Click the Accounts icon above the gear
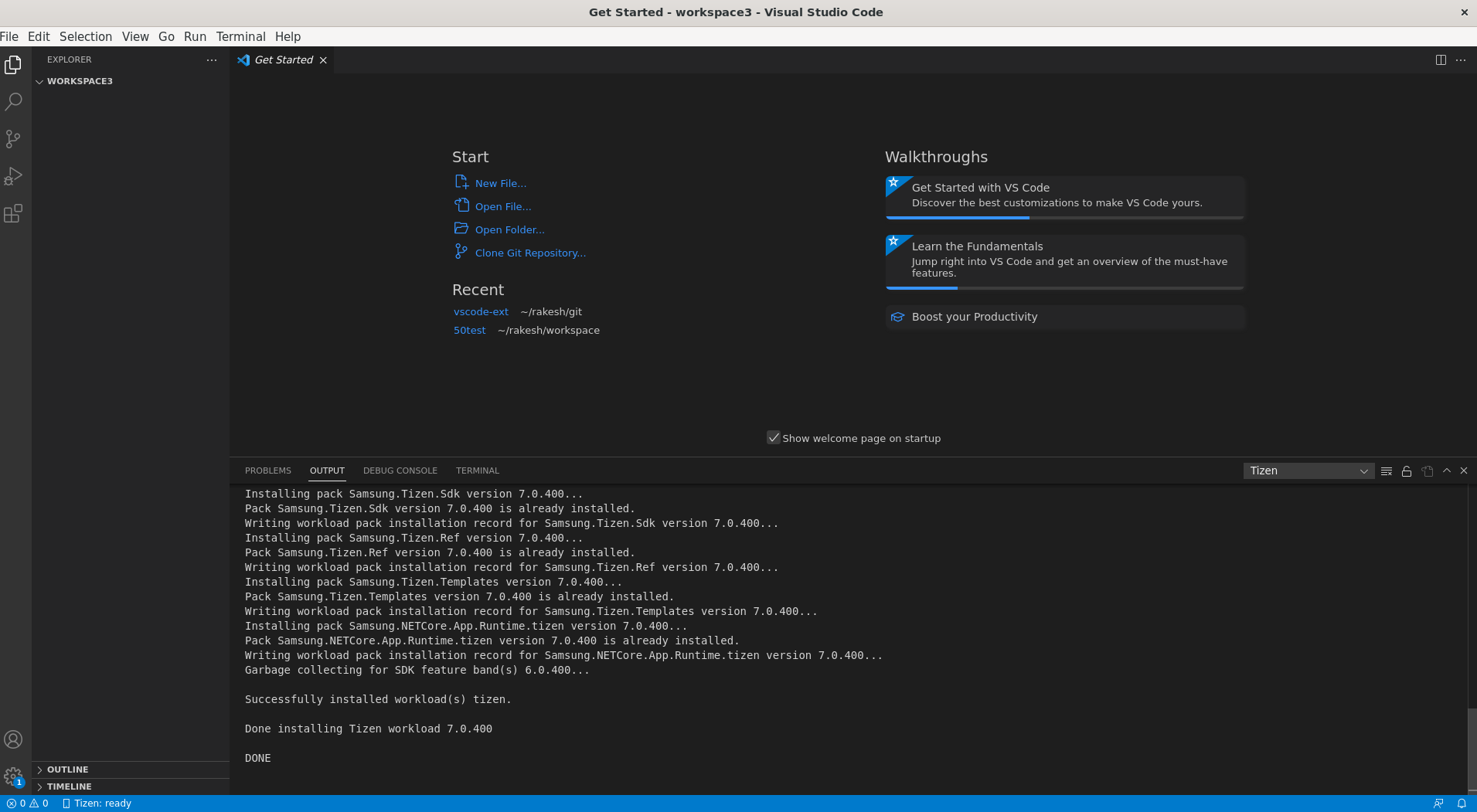1477x812 pixels. point(13,739)
